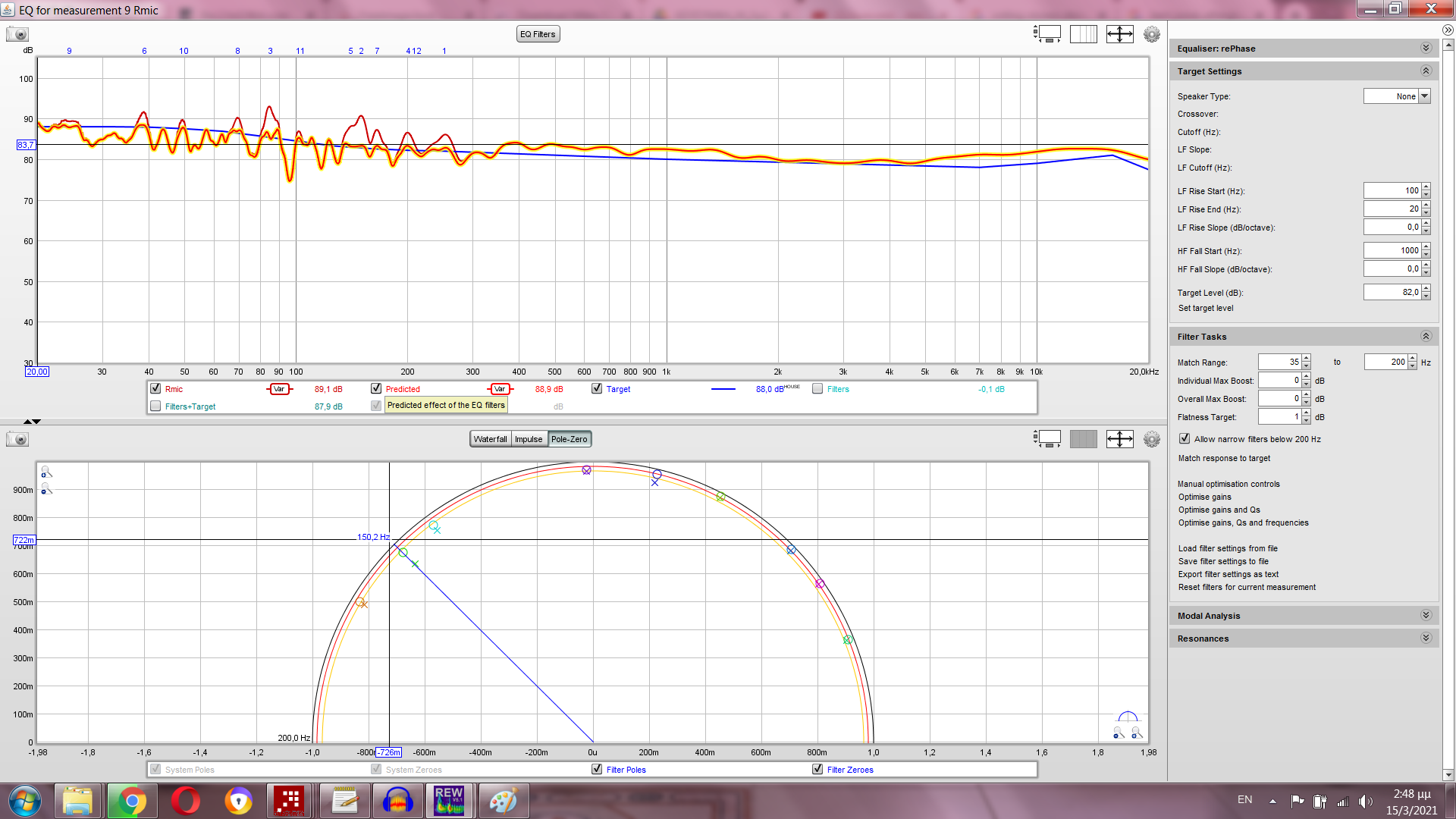Expand the Modal Analysis section
The height and width of the screenshot is (819, 1456).
point(1426,615)
